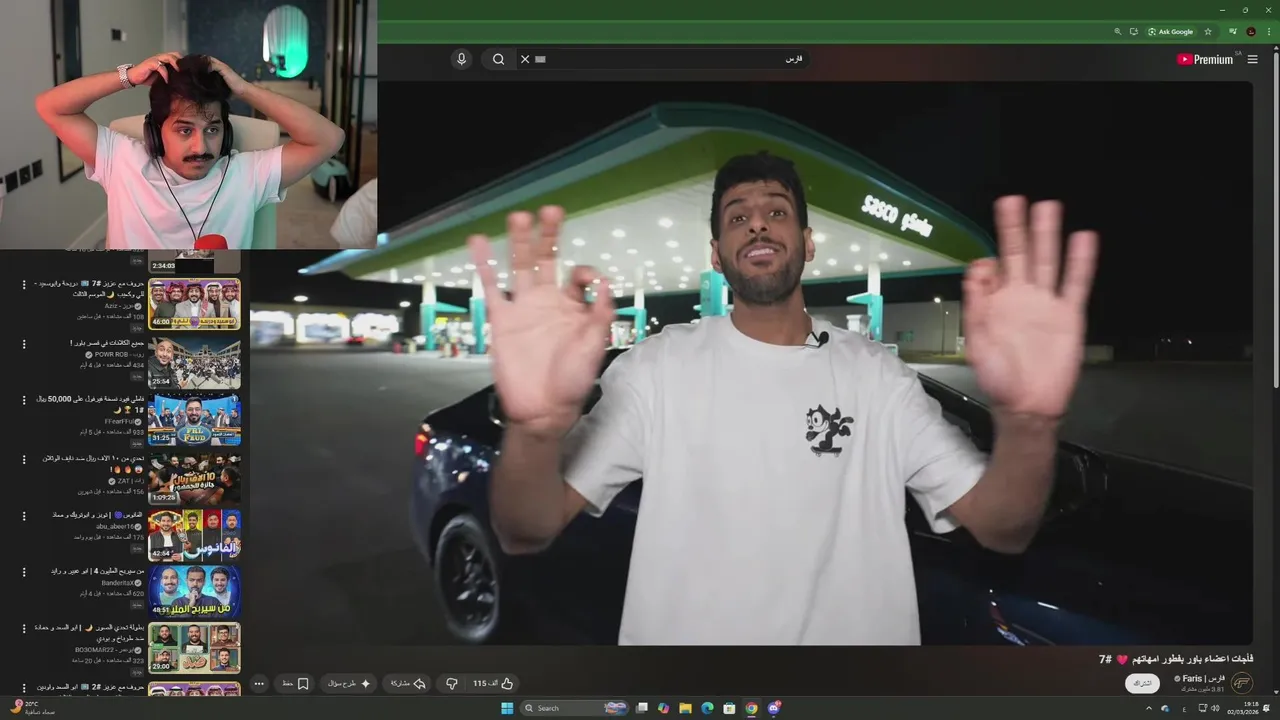Open options menu for FFearFFul video
Screen dimensions: 1280x720
(24, 400)
